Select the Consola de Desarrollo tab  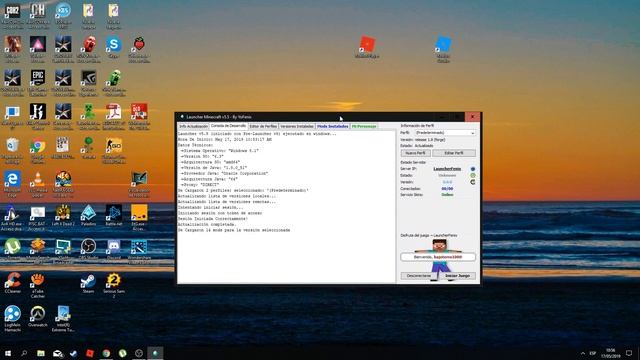228,126
